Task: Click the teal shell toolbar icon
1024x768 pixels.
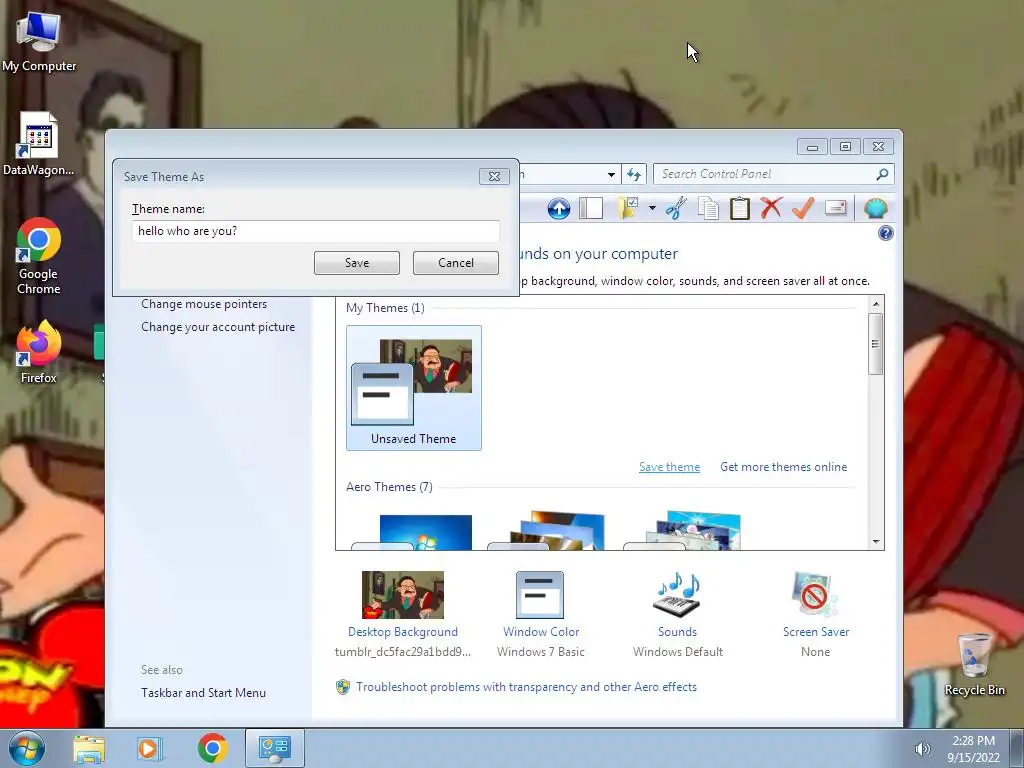Action: click(876, 209)
